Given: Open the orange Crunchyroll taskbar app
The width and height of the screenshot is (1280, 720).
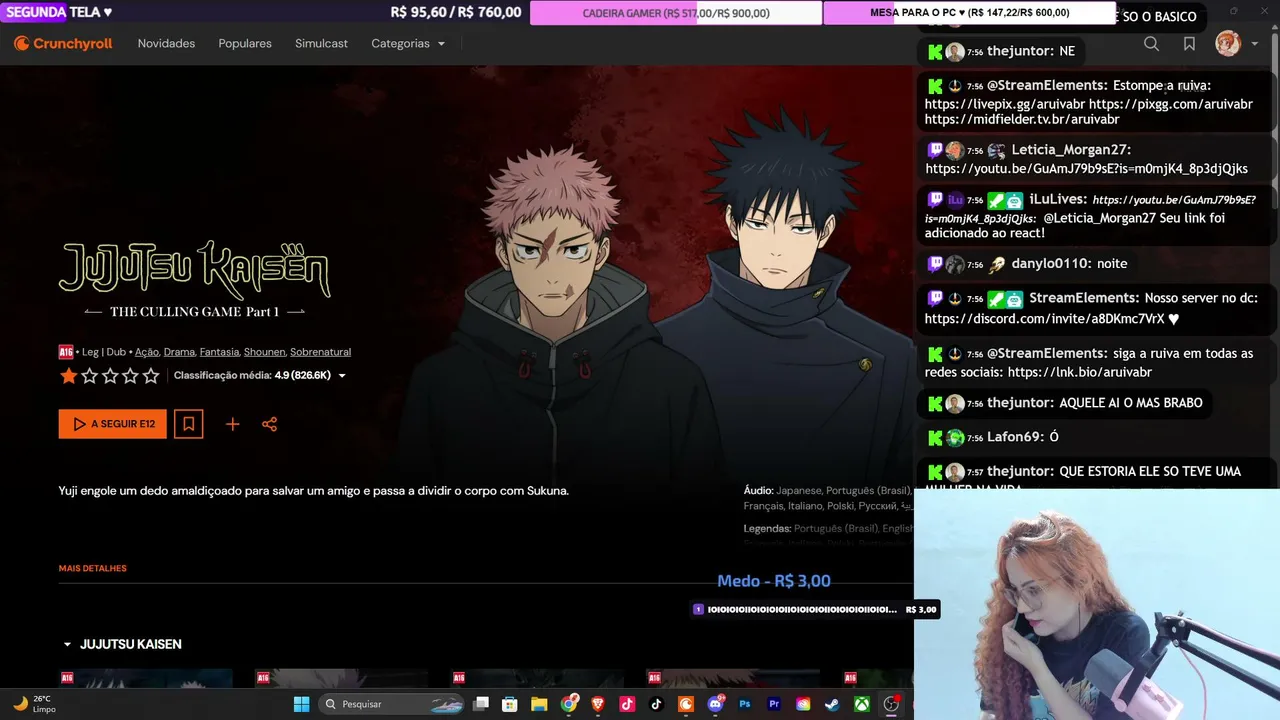Looking at the screenshot, I should (x=686, y=704).
